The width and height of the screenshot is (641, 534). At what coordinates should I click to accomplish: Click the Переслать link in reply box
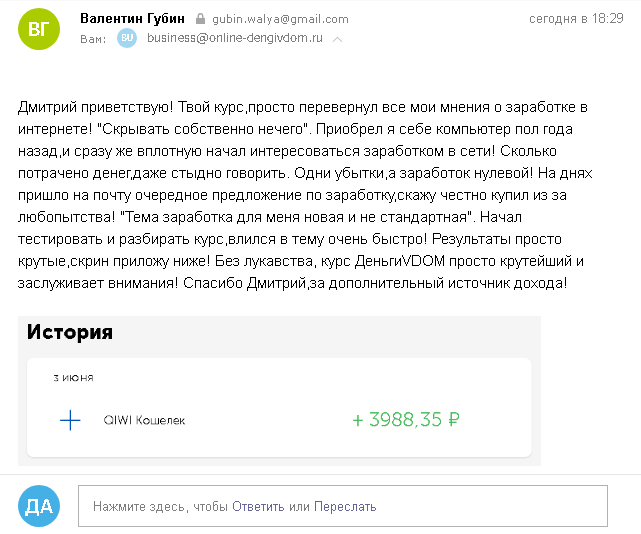tap(345, 507)
